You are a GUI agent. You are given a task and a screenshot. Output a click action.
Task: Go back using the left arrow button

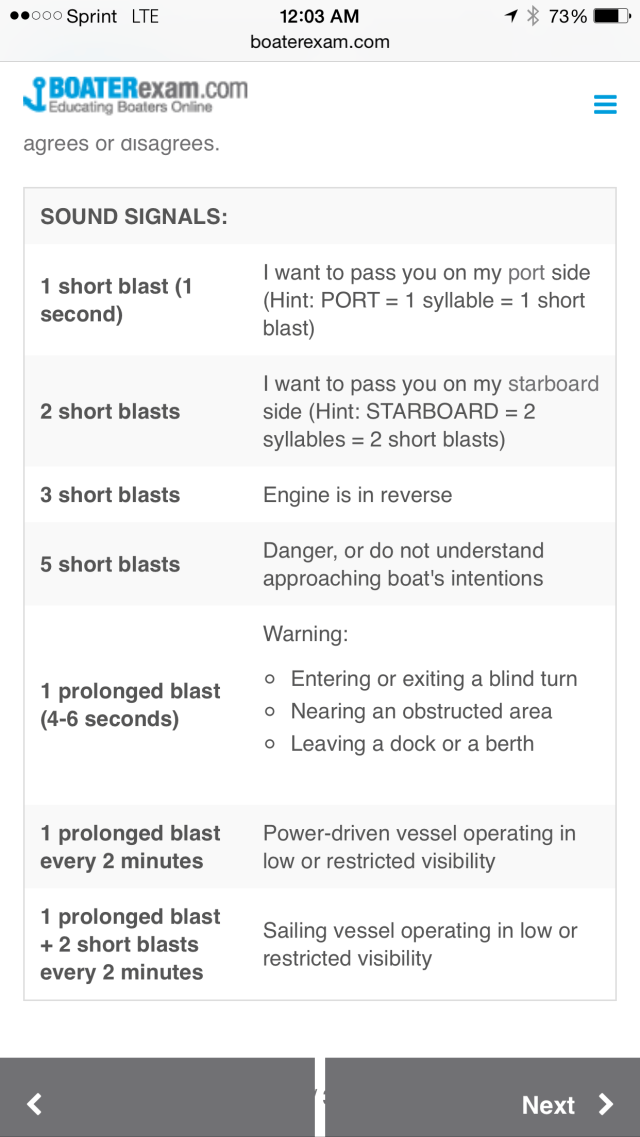click(35, 1104)
